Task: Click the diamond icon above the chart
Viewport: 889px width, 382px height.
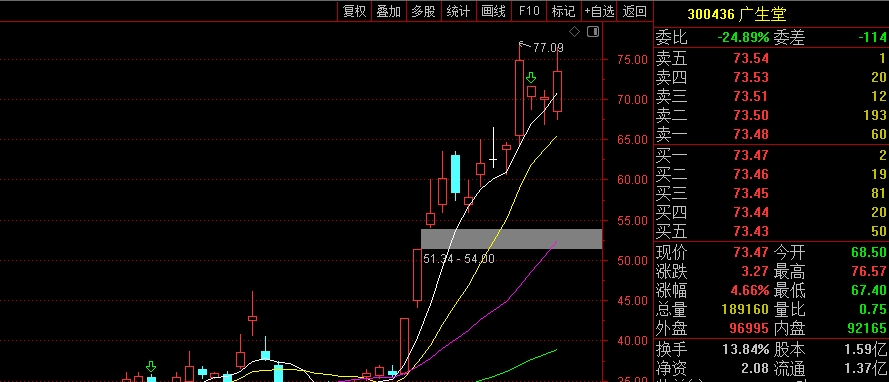Action: tap(574, 32)
